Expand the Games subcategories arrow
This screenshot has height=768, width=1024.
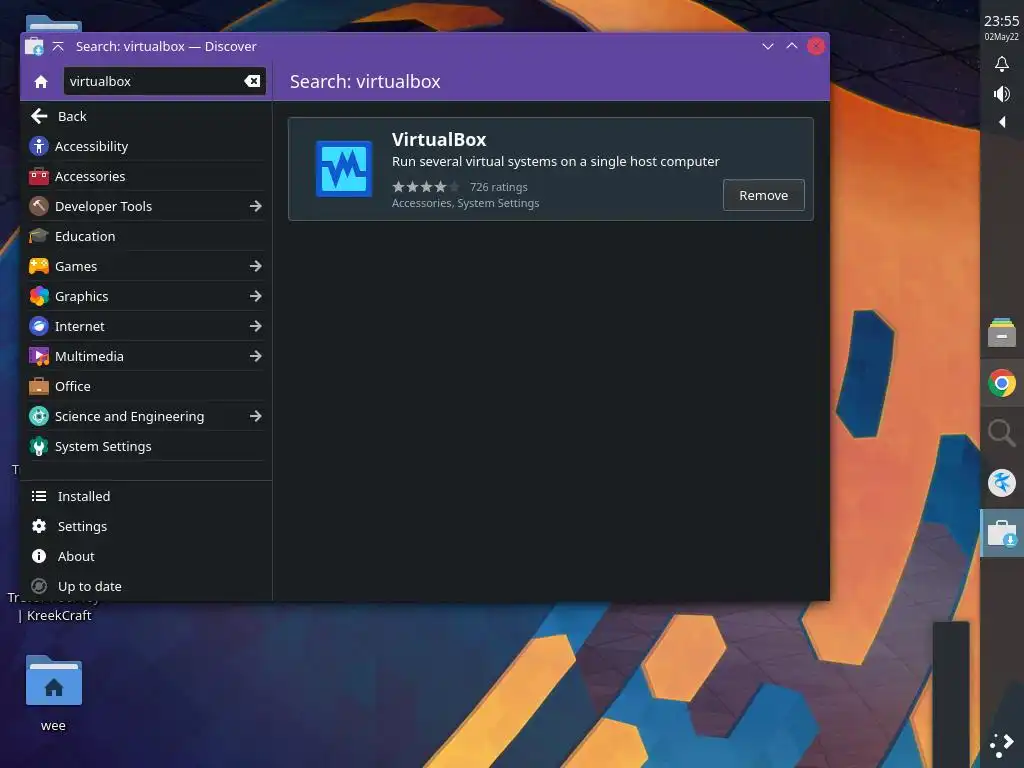click(x=255, y=266)
